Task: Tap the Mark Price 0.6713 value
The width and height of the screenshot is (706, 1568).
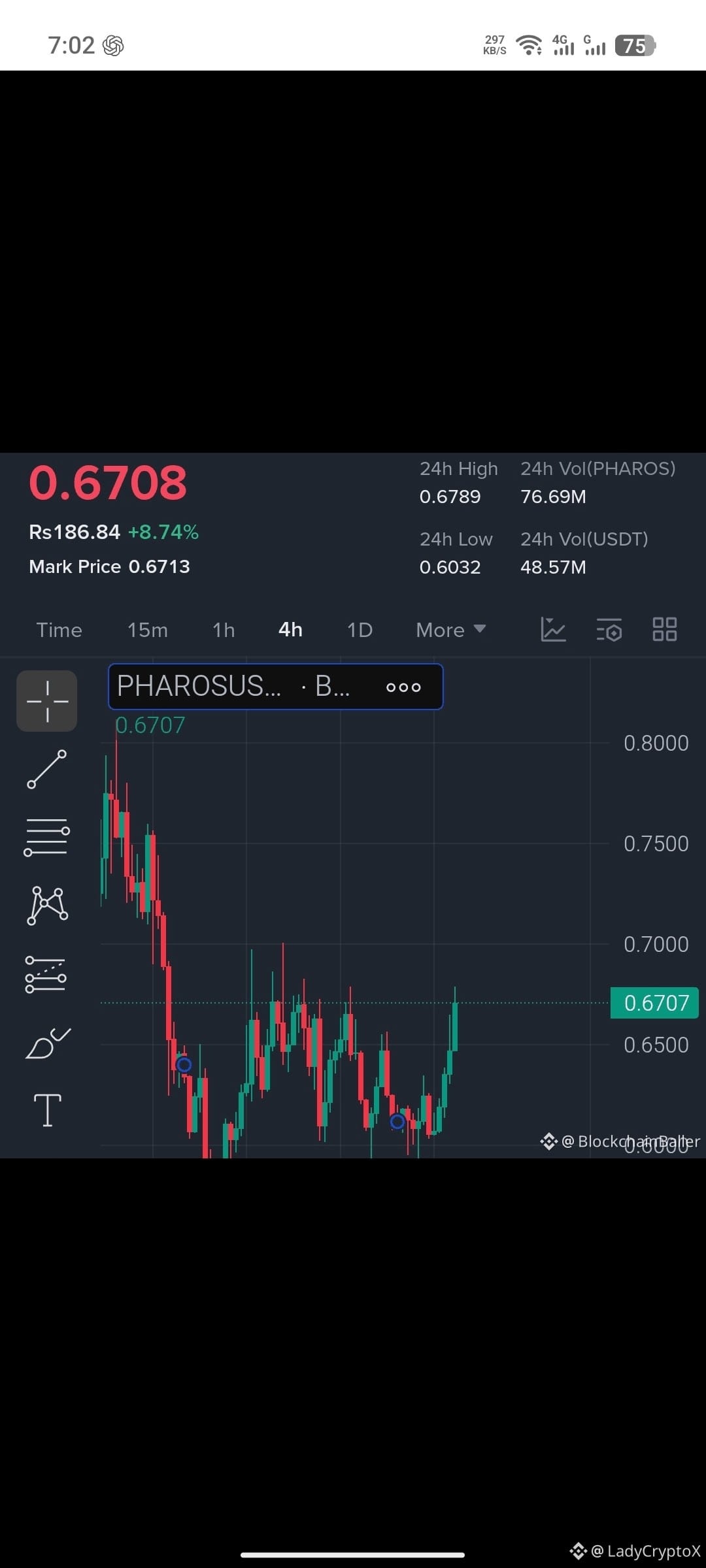Action: coord(159,566)
